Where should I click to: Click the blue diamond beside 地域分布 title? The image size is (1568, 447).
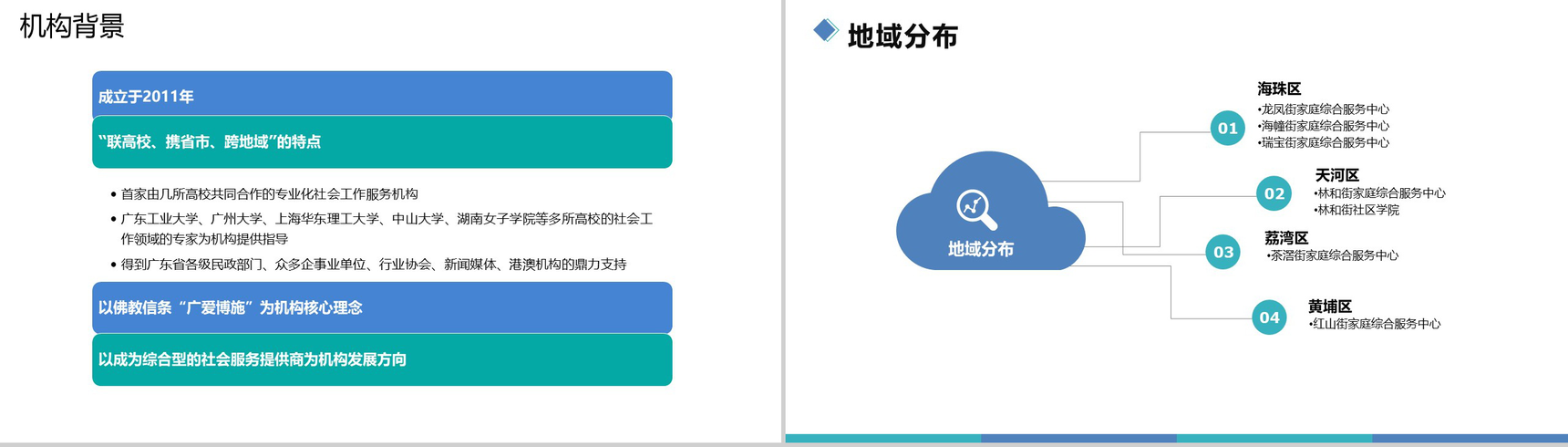pyautogui.click(x=825, y=30)
